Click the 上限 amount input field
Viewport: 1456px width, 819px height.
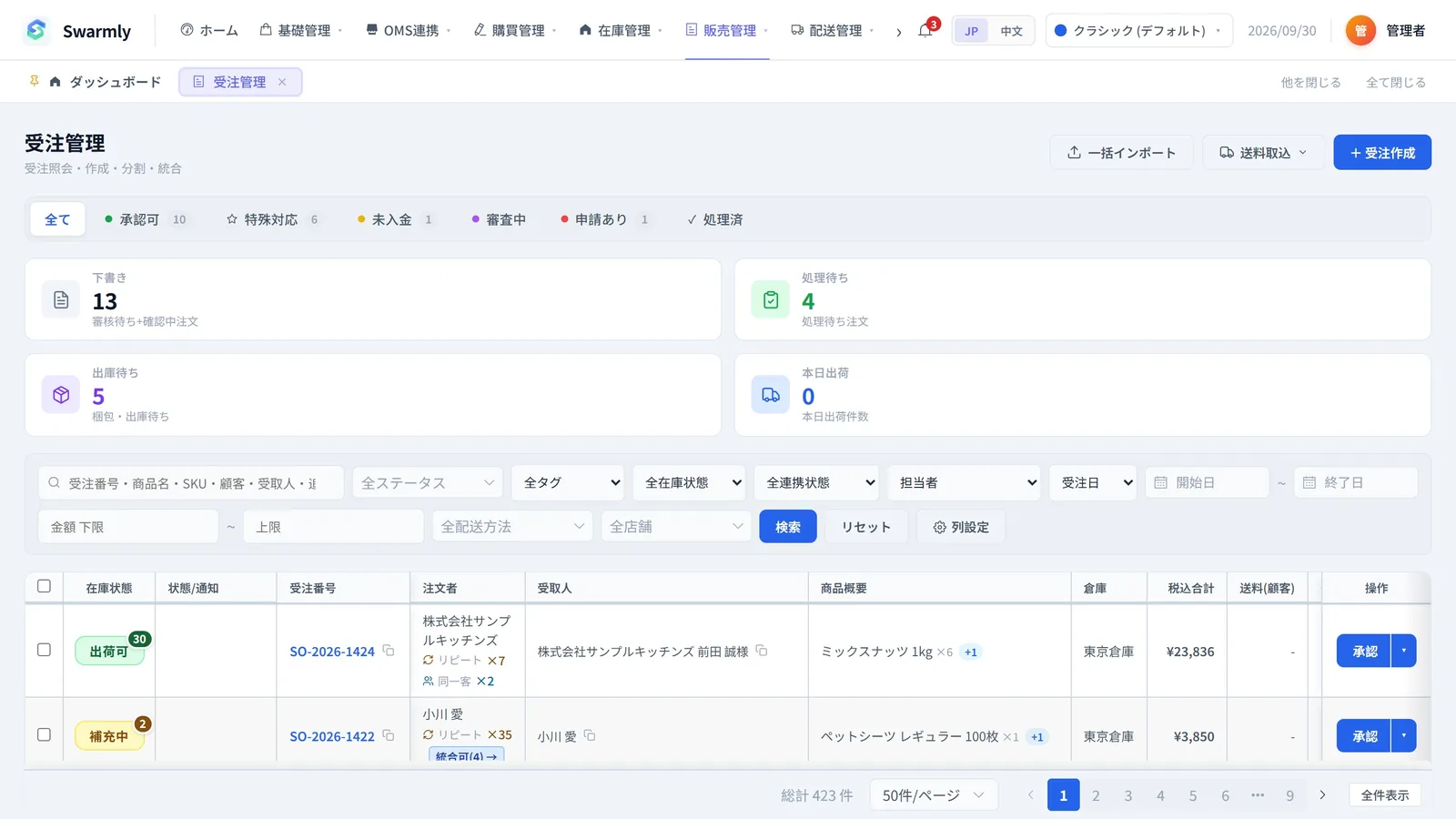point(333,526)
